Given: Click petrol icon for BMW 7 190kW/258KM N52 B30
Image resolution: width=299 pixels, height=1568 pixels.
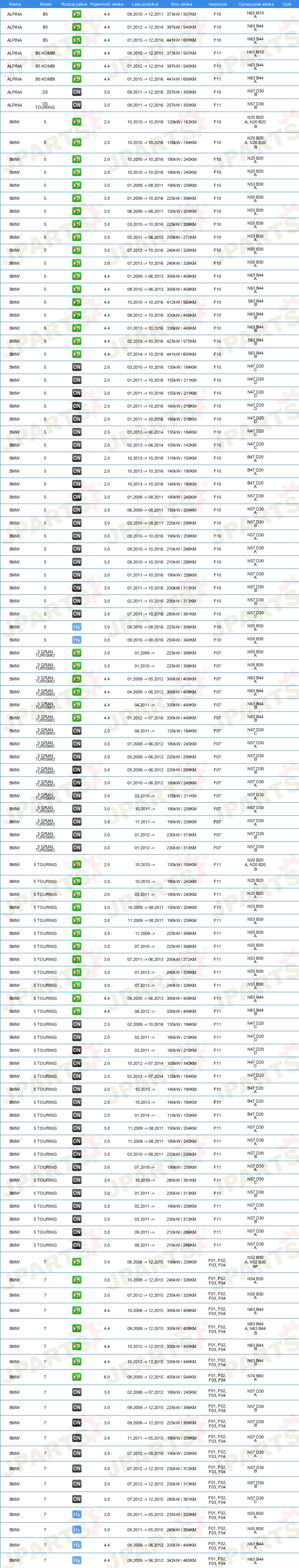Looking at the screenshot, I should click(77, 1262).
